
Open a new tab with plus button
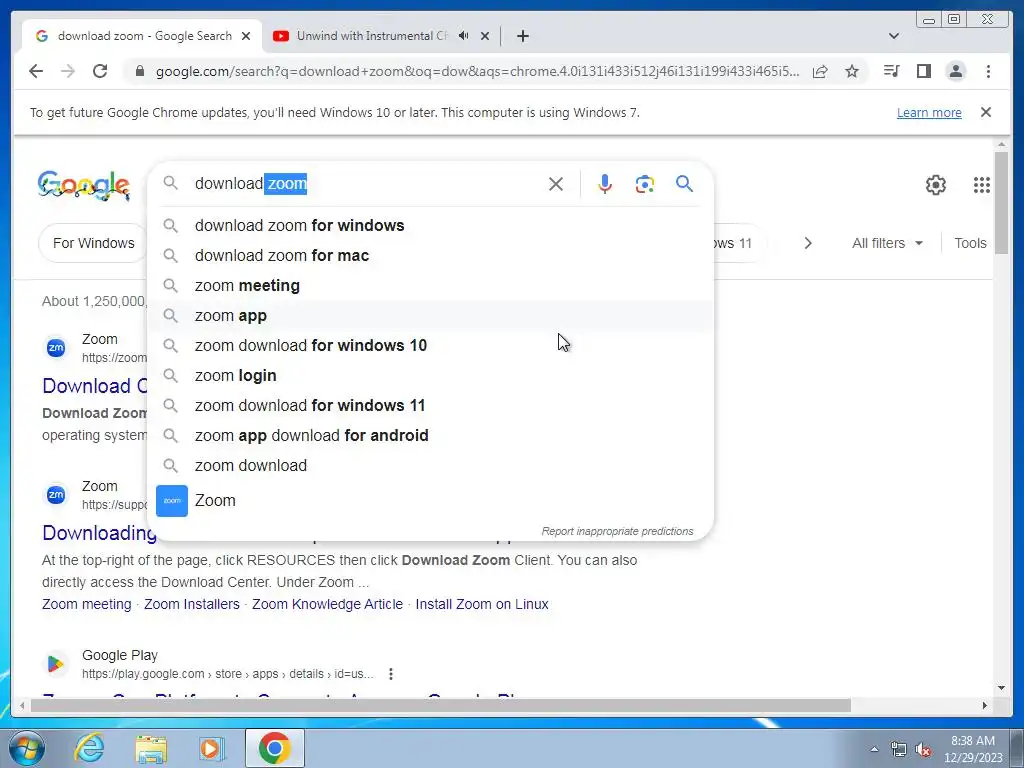pyautogui.click(x=522, y=36)
